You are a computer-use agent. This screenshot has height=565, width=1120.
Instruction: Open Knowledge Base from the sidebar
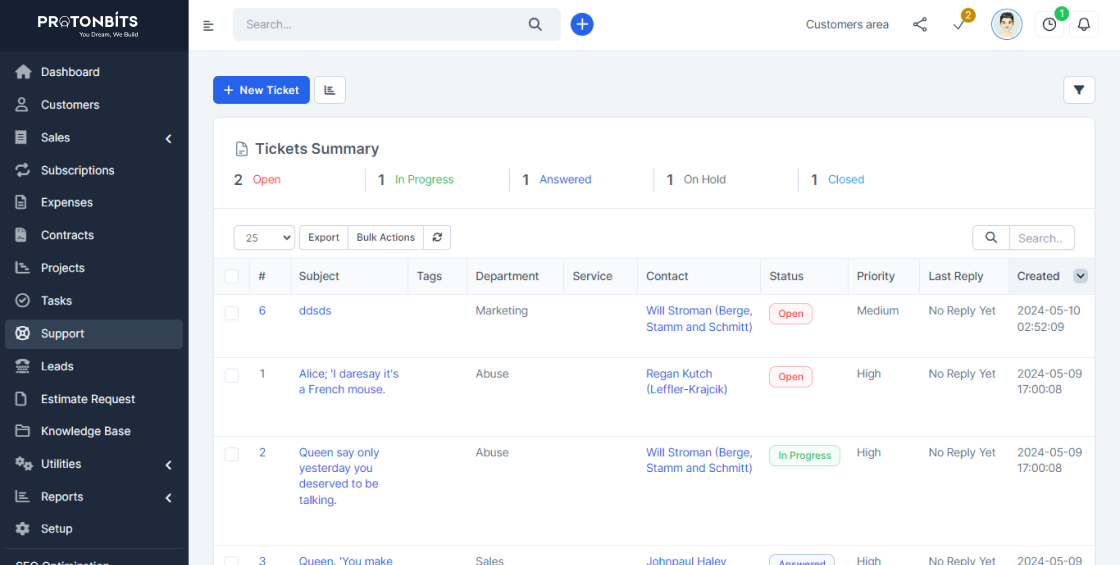click(86, 431)
